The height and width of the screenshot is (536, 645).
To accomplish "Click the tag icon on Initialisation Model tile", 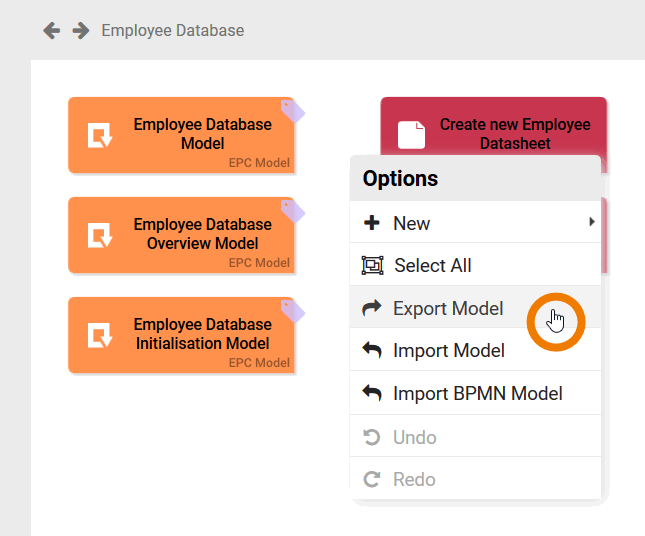I will click(293, 311).
